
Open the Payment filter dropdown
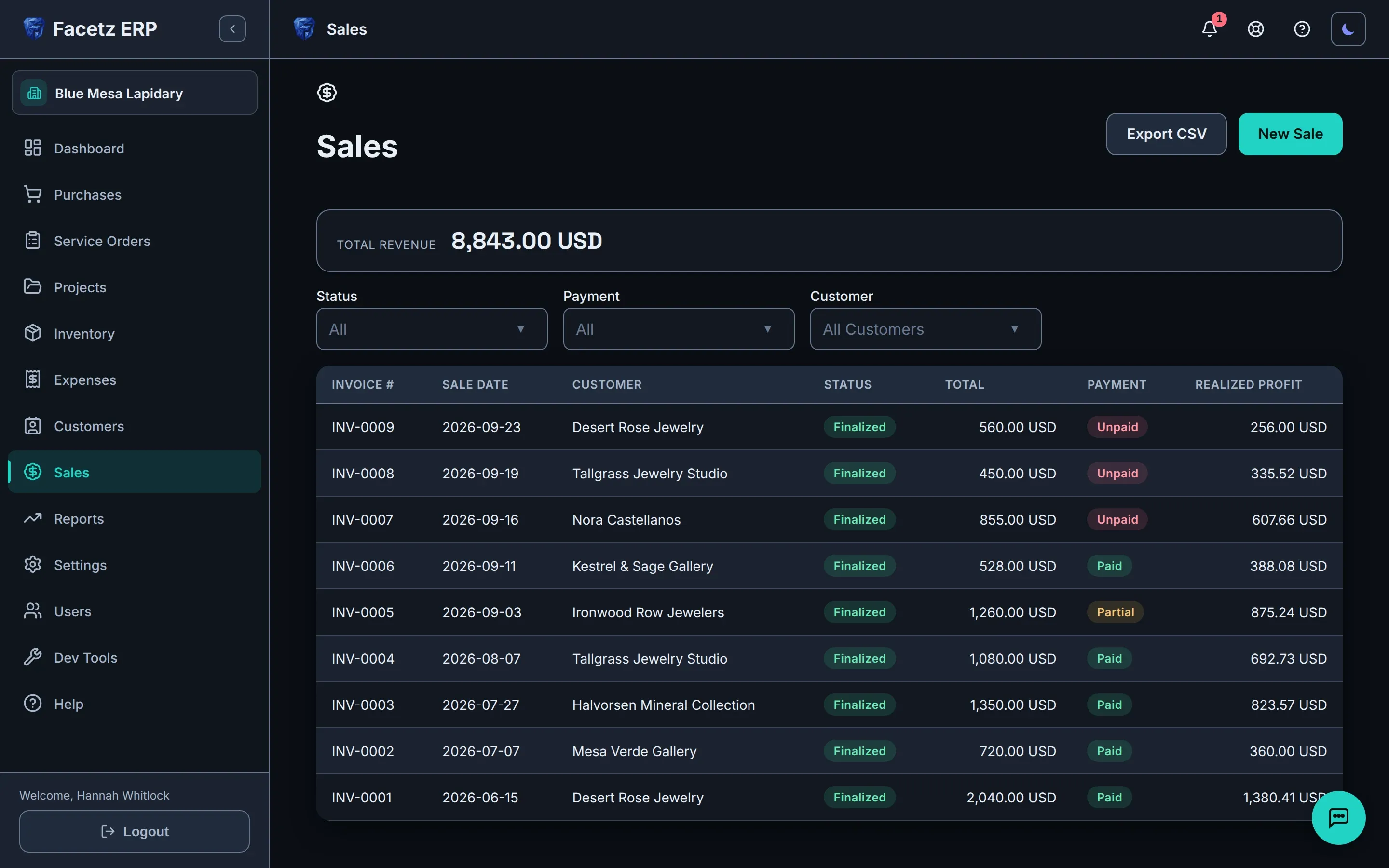[679, 329]
